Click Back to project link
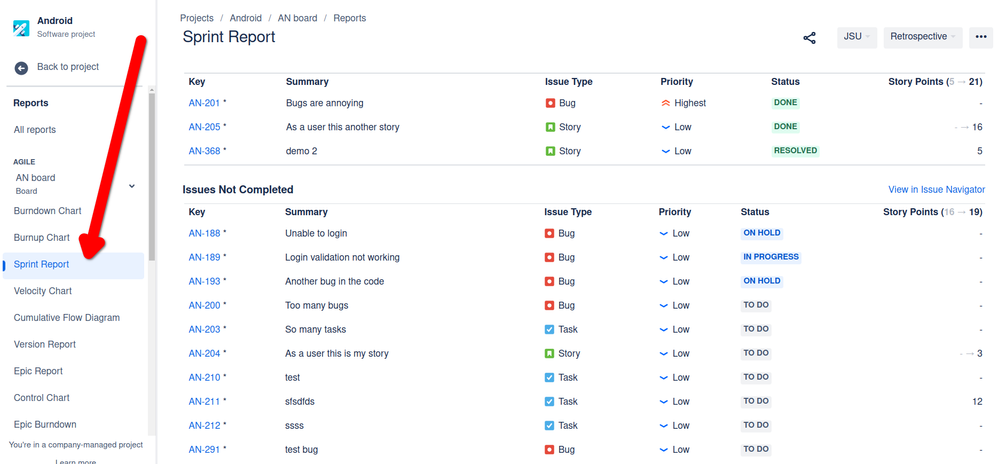 [x=68, y=67]
